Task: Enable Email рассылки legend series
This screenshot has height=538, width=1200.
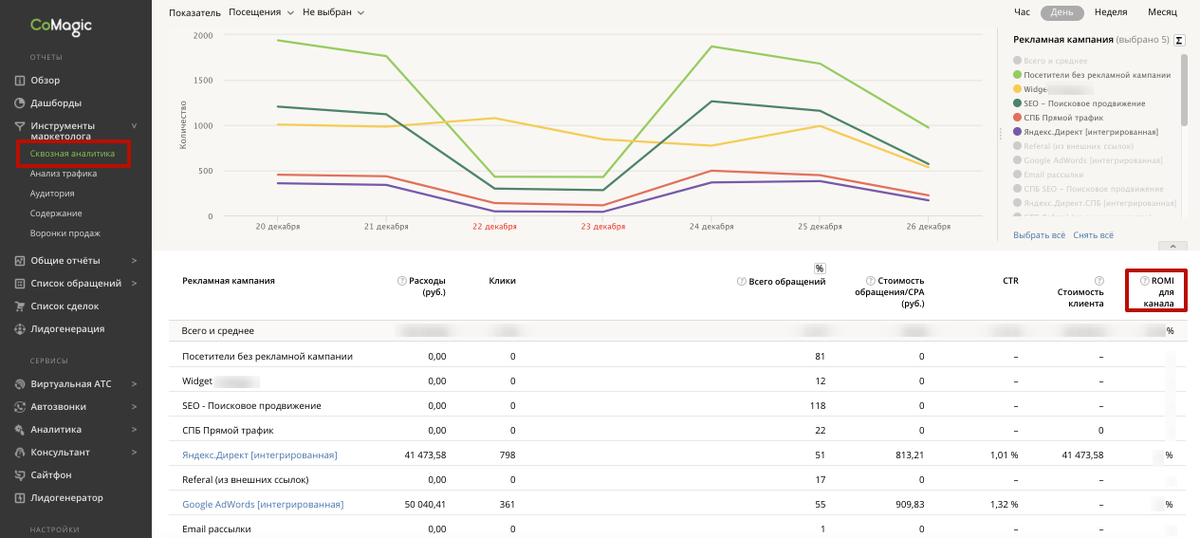Action: click(x=1048, y=173)
